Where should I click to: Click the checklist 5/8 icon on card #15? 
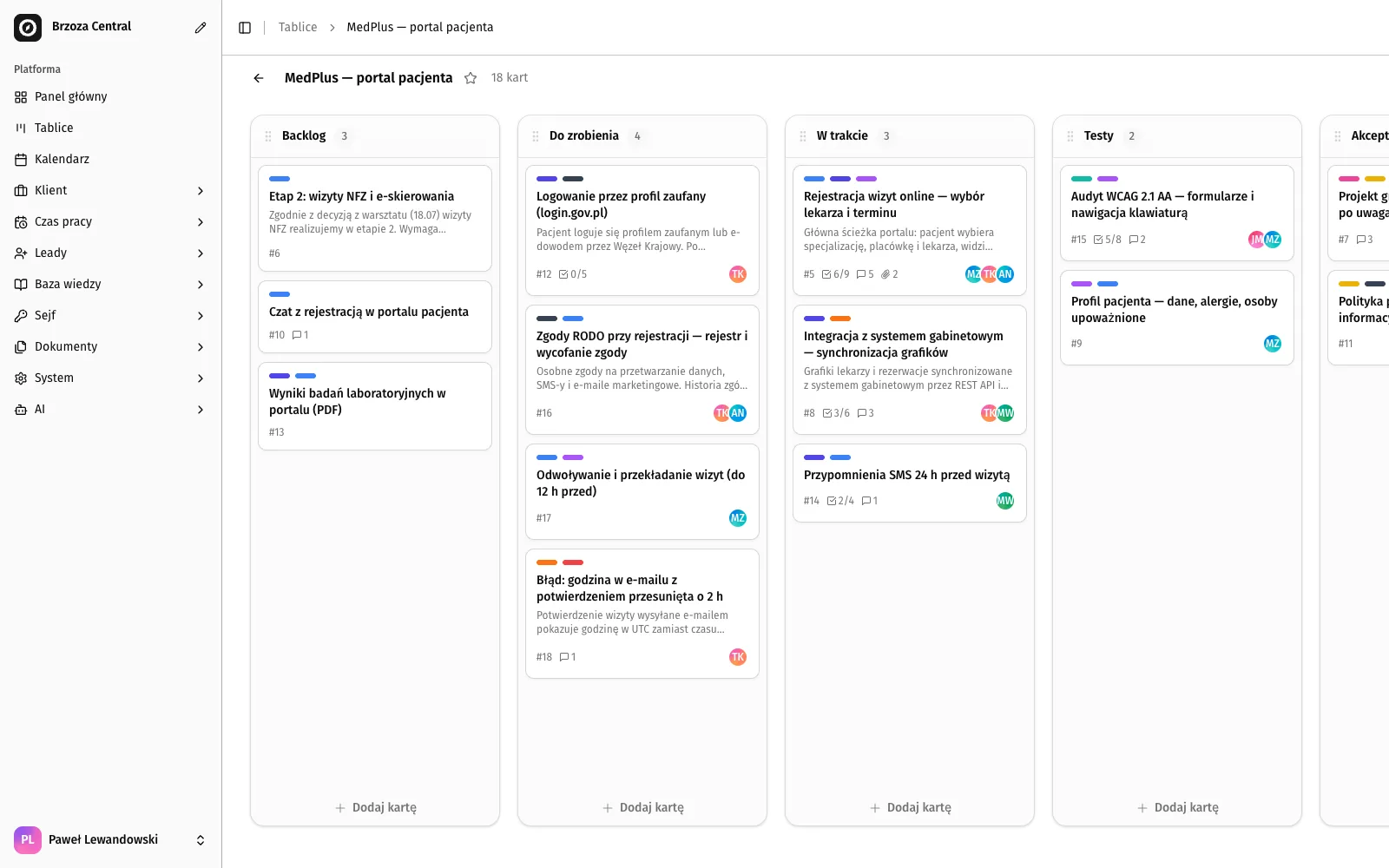tap(1098, 240)
